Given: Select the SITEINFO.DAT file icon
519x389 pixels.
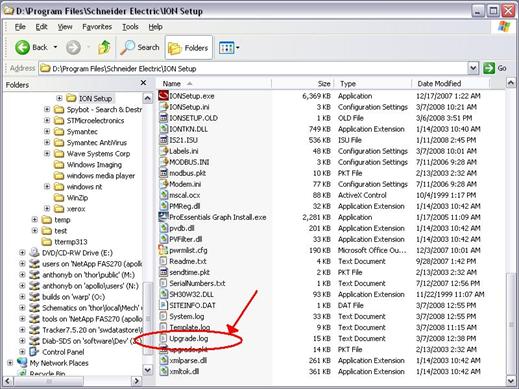Looking at the screenshot, I should click(163, 305).
